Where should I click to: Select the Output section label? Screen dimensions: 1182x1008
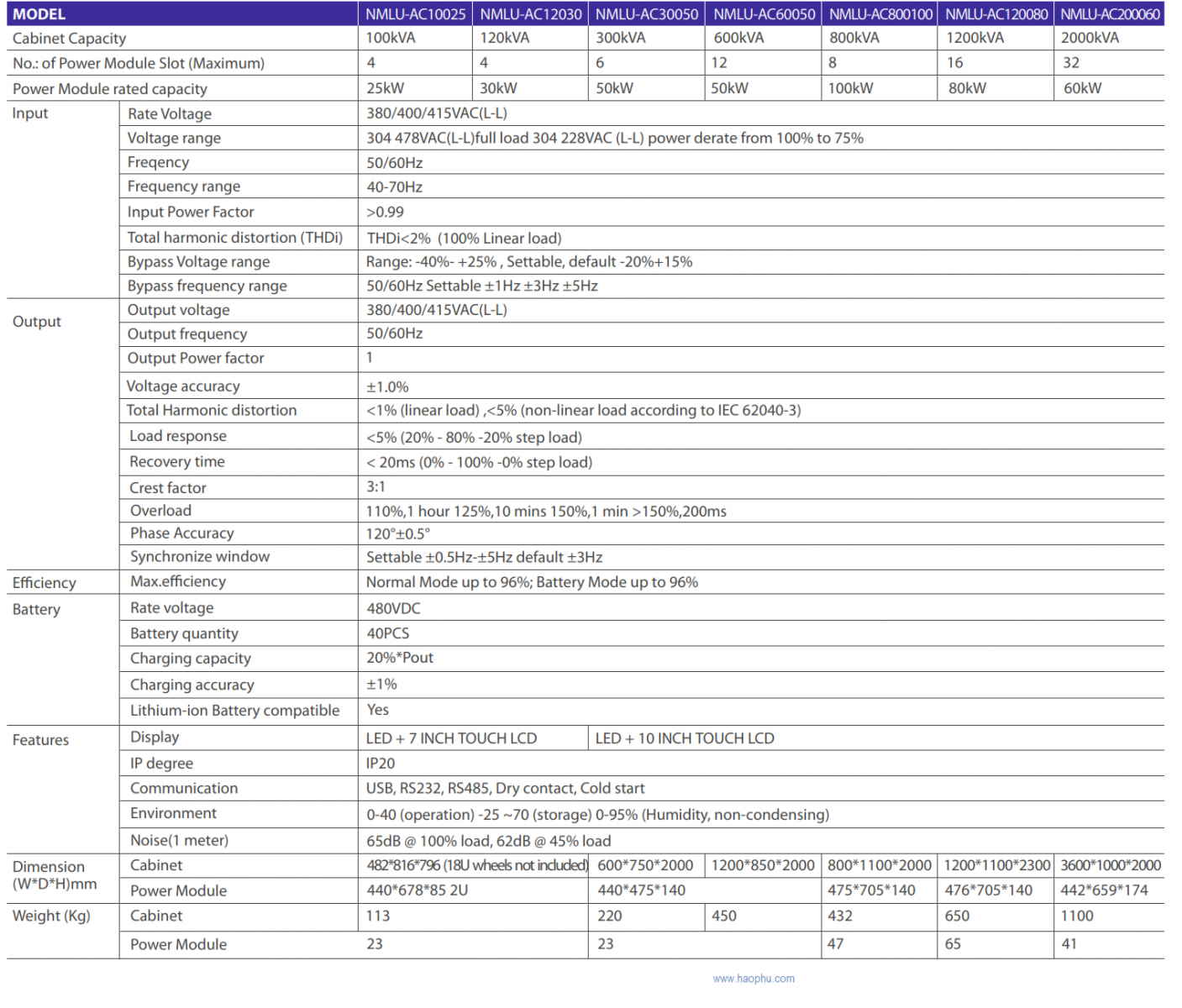(x=37, y=322)
